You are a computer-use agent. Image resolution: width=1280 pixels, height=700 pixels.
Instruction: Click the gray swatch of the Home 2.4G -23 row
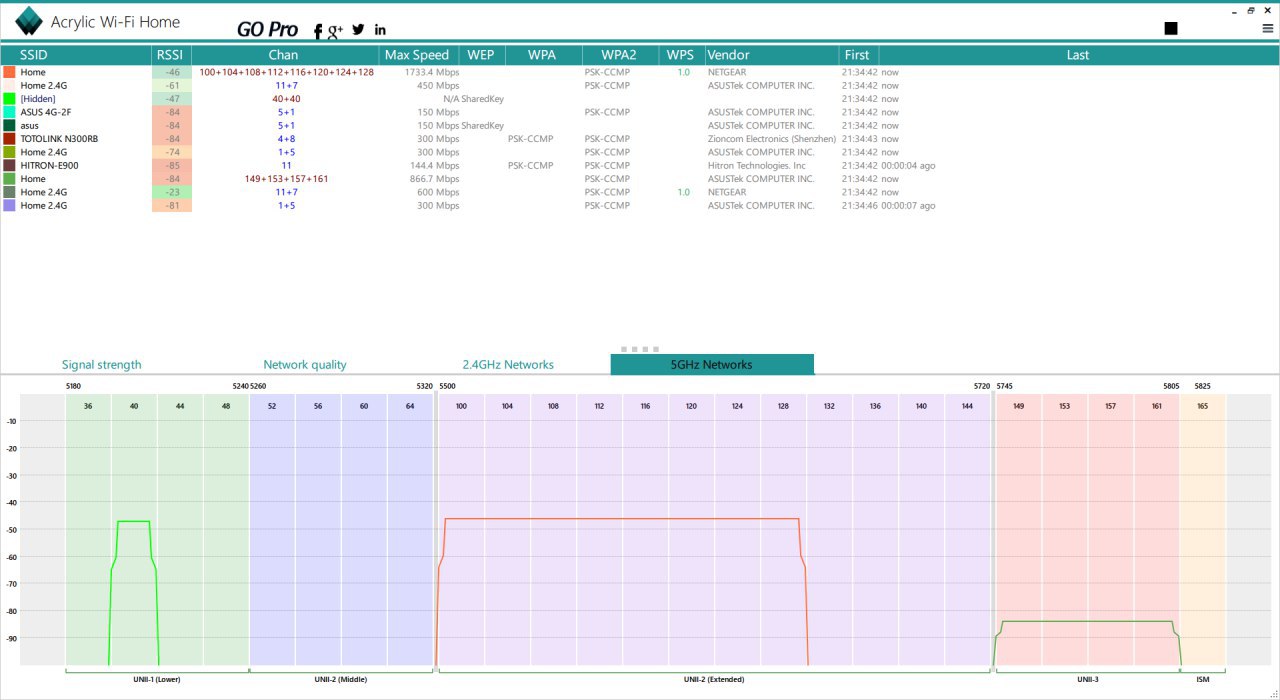pyautogui.click(x=9, y=192)
